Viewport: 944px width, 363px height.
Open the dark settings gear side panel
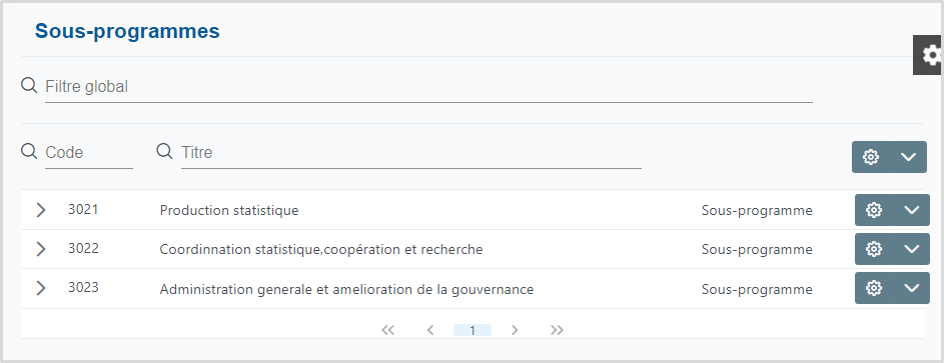coord(928,55)
